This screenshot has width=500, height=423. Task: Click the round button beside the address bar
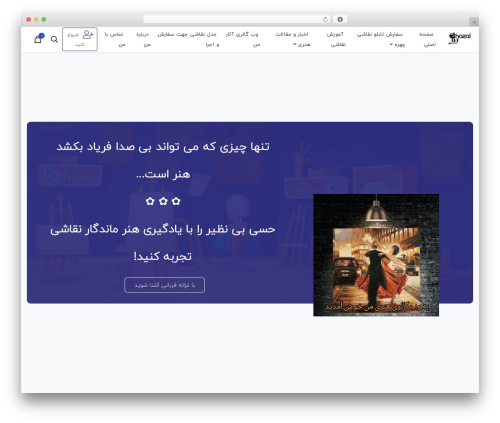click(x=340, y=20)
